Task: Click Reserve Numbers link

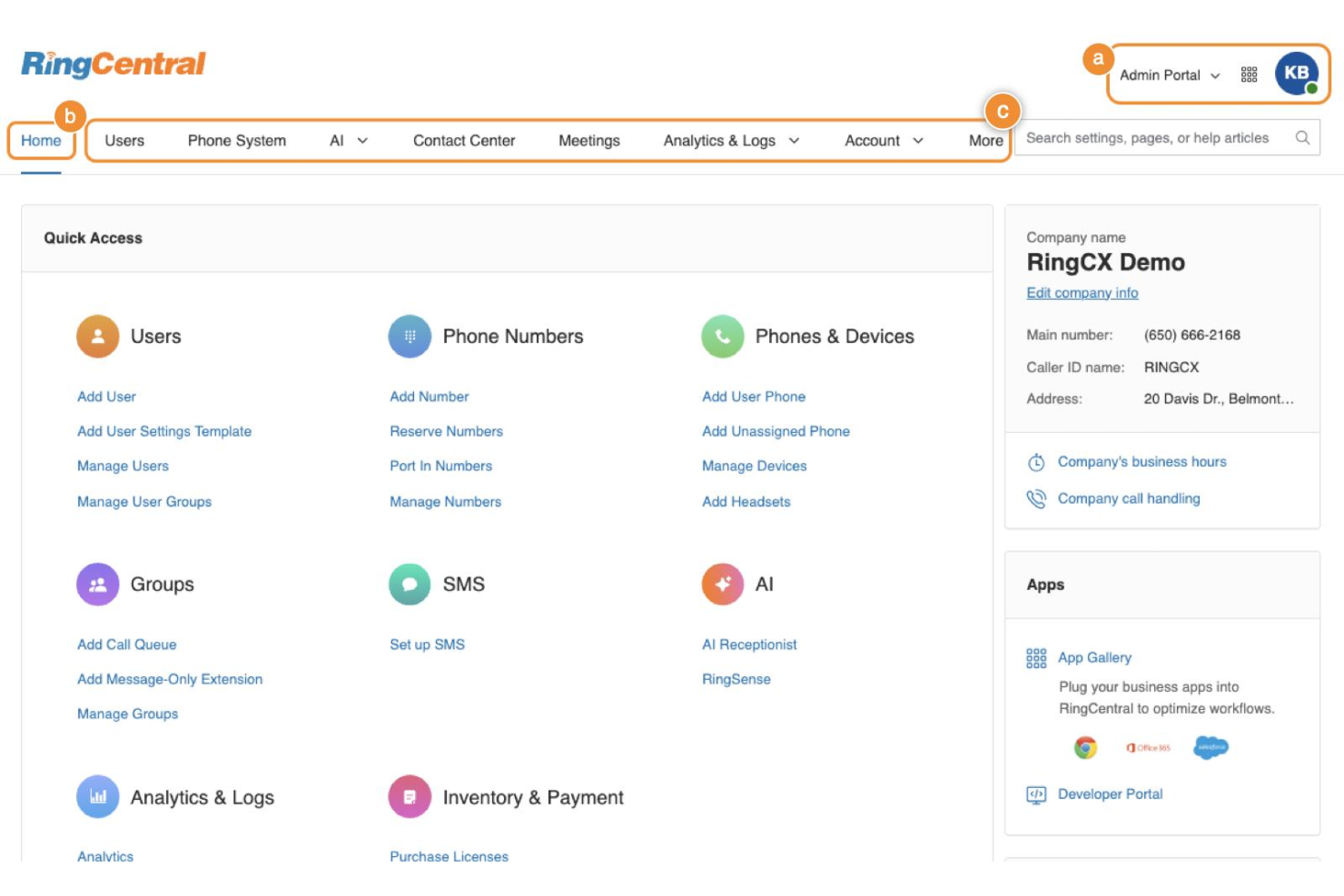Action: [x=446, y=431]
